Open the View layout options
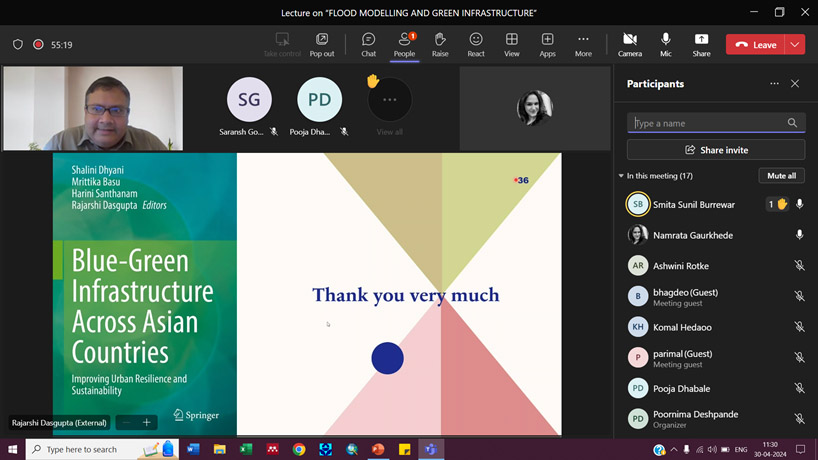Screen dimensions: 818x460 click(511, 44)
